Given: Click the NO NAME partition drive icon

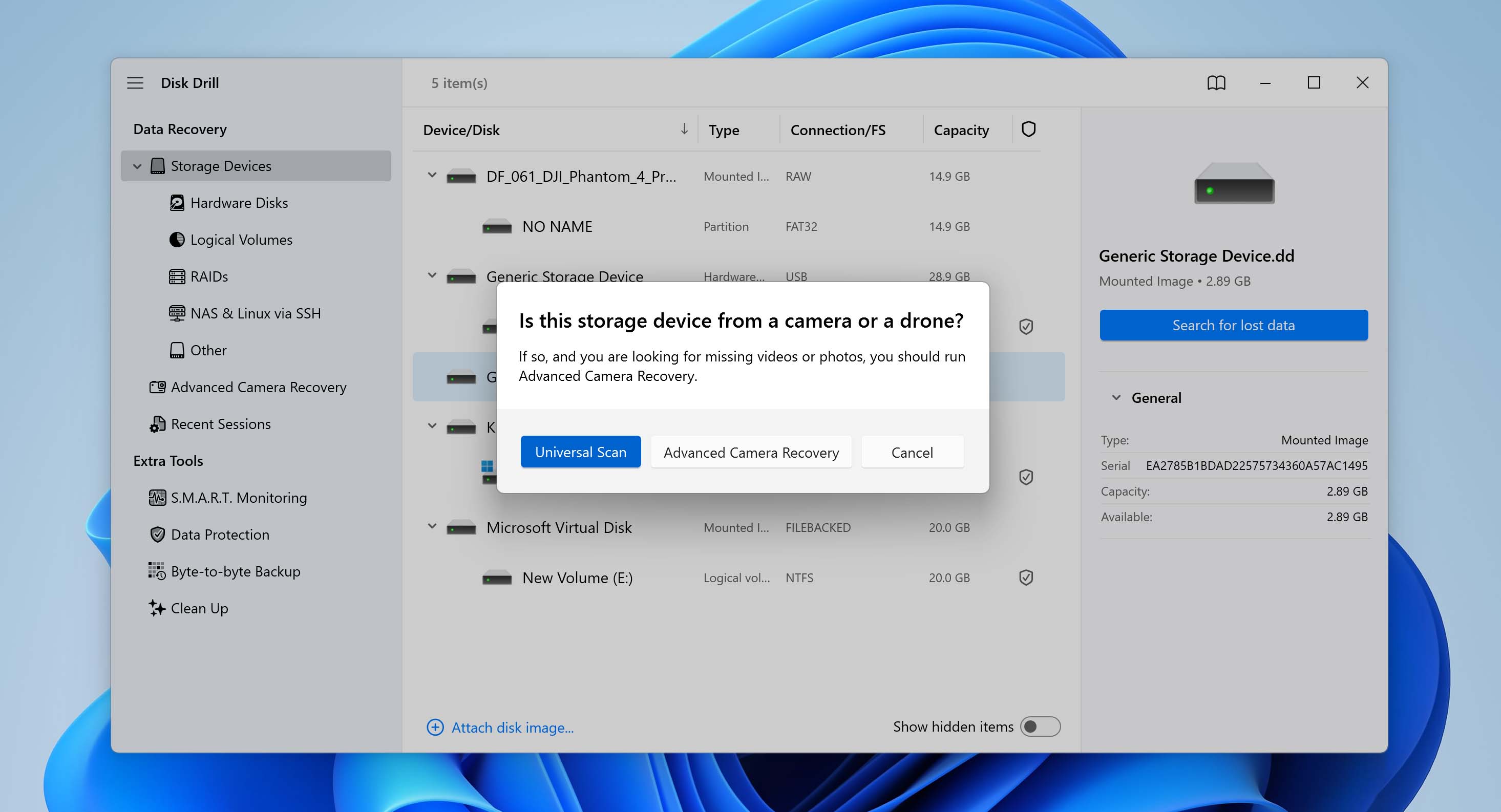Looking at the screenshot, I should 497,227.
